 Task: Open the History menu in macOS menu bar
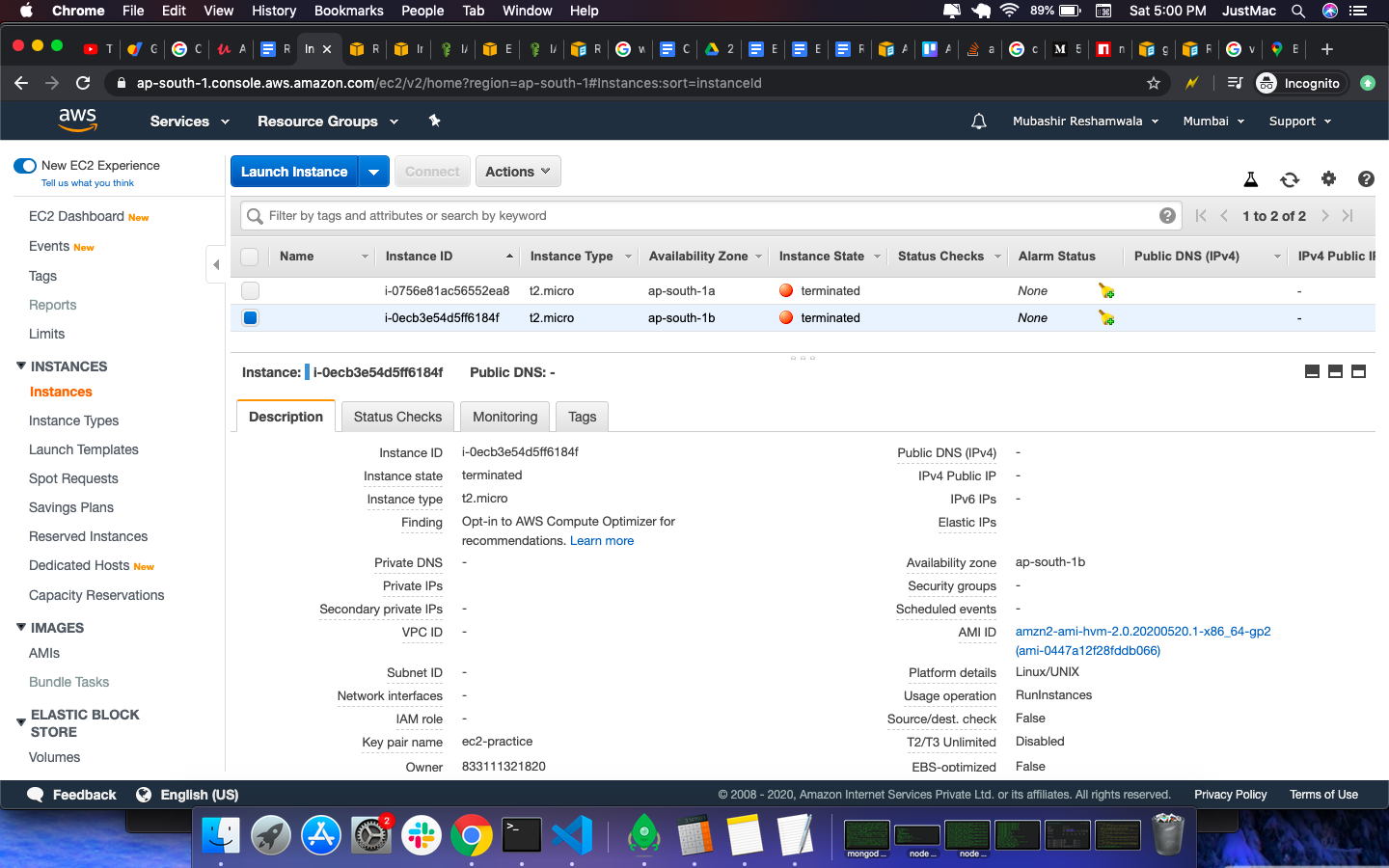pyautogui.click(x=274, y=11)
